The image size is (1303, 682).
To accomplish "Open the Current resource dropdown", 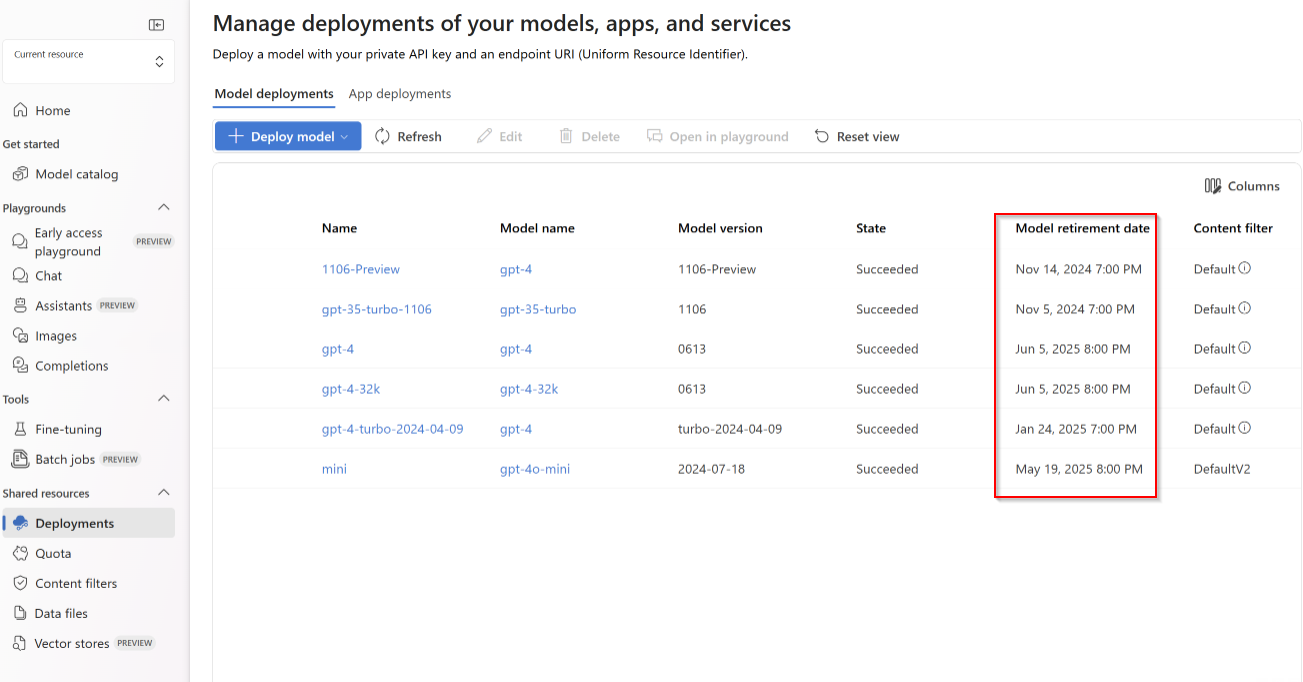I will click(88, 62).
